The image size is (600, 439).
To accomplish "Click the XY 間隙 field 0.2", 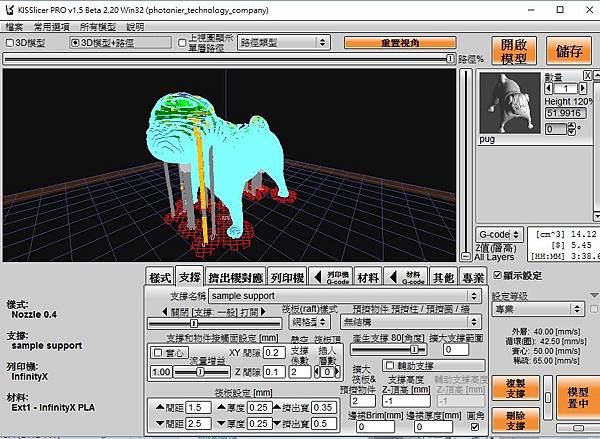I will click(274, 353).
